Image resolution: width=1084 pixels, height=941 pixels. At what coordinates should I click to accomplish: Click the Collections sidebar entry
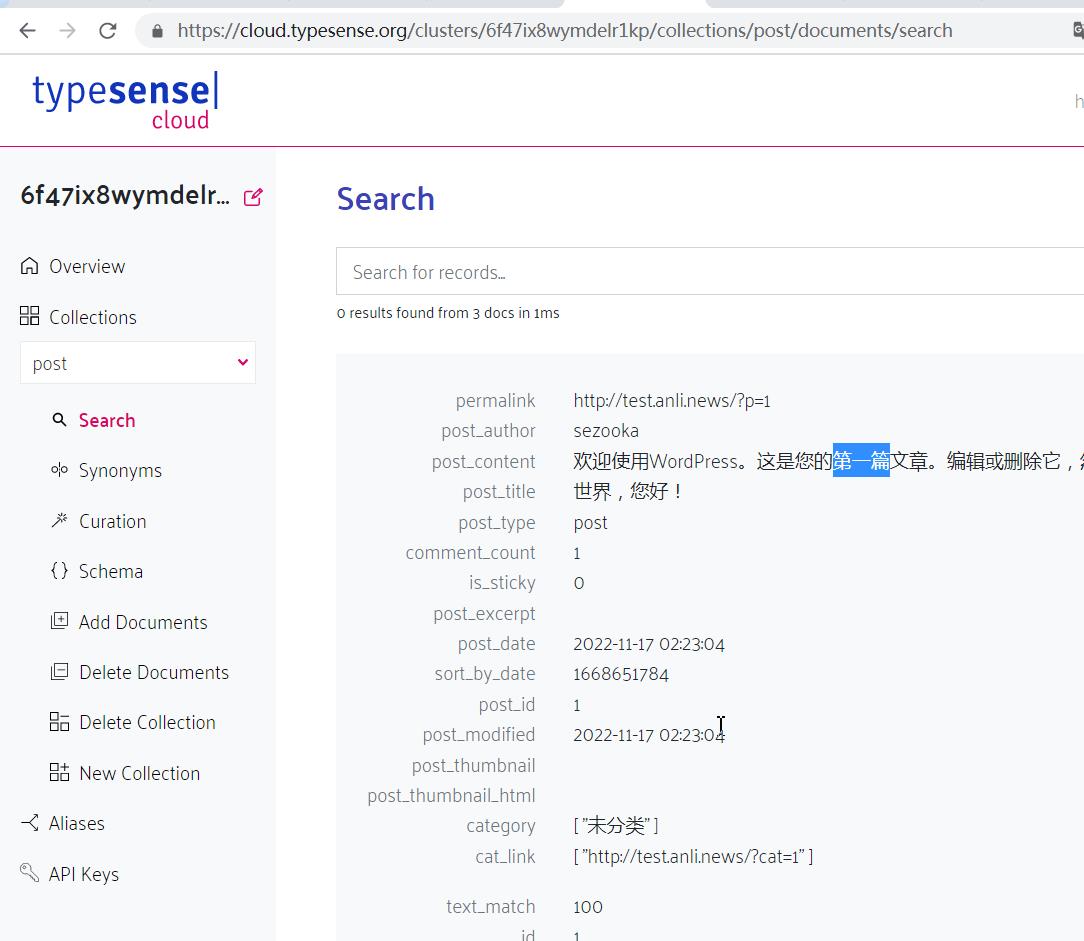(92, 317)
